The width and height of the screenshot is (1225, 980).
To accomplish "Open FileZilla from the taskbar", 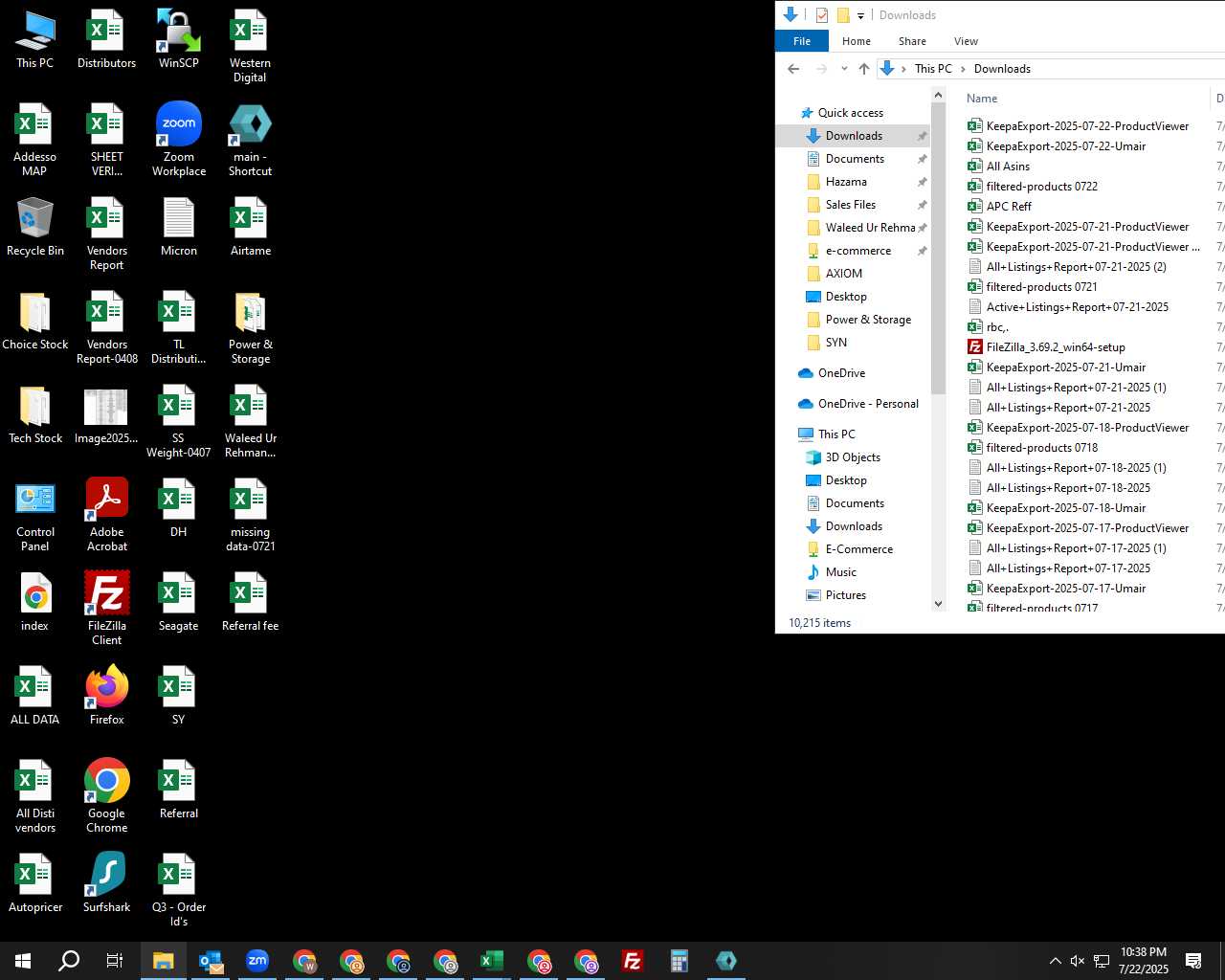I will 633,961.
